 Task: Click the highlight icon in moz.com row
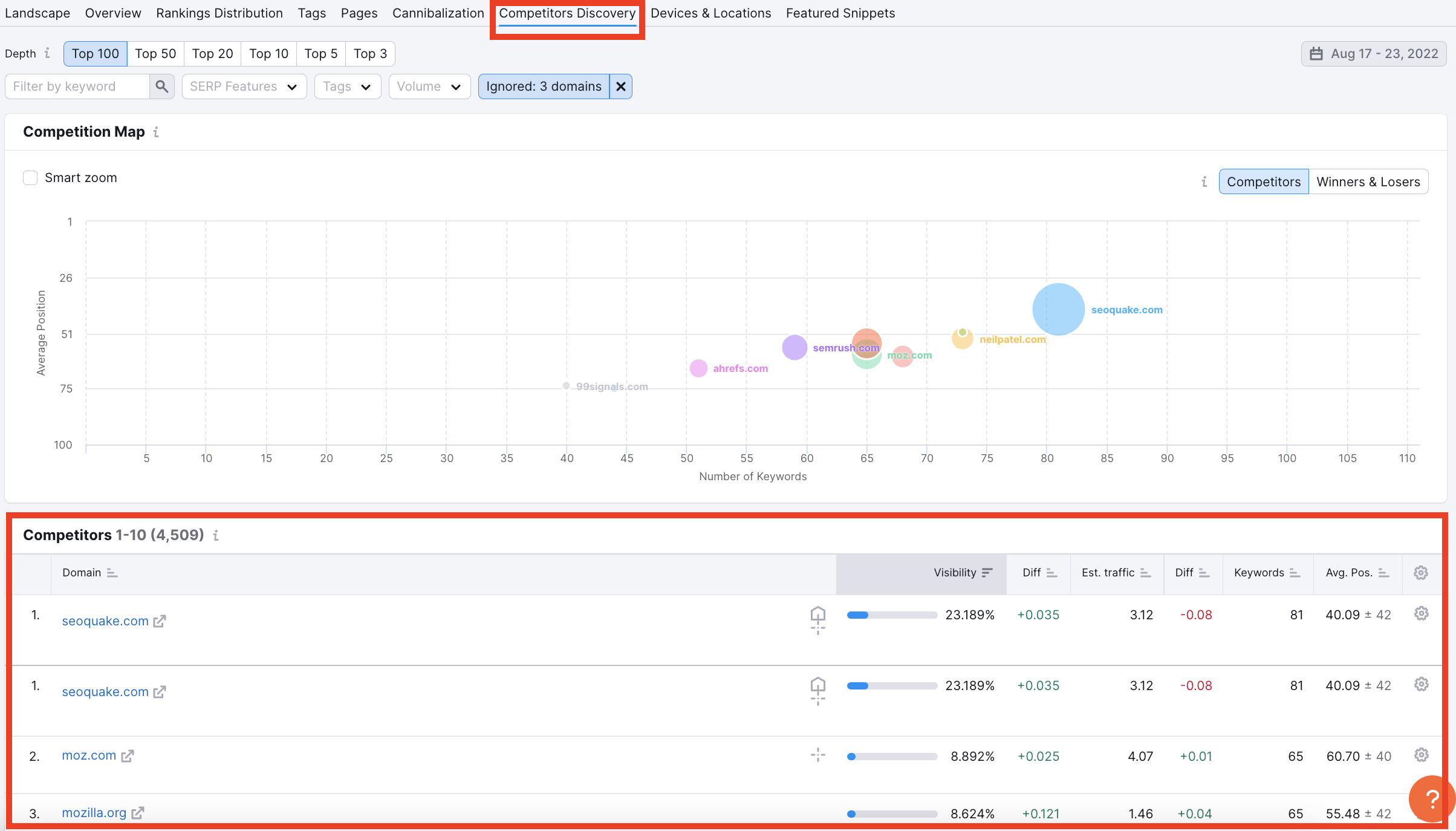[x=817, y=755]
